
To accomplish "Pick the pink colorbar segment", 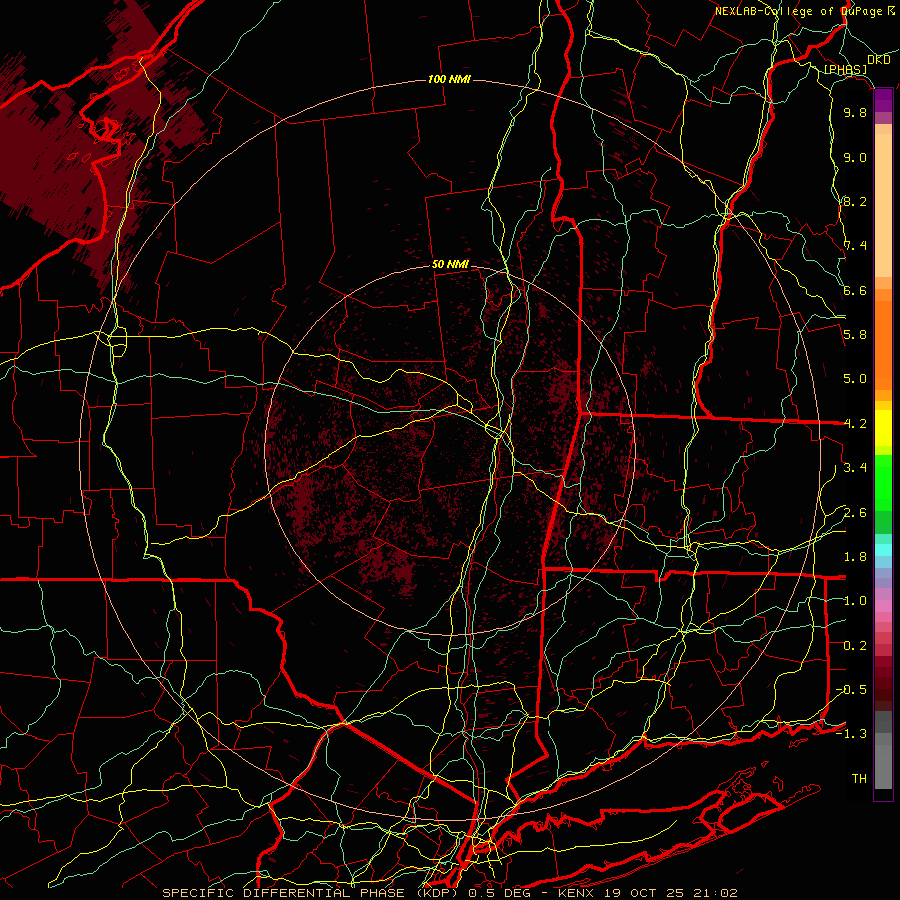I will pyautogui.click(x=883, y=606).
